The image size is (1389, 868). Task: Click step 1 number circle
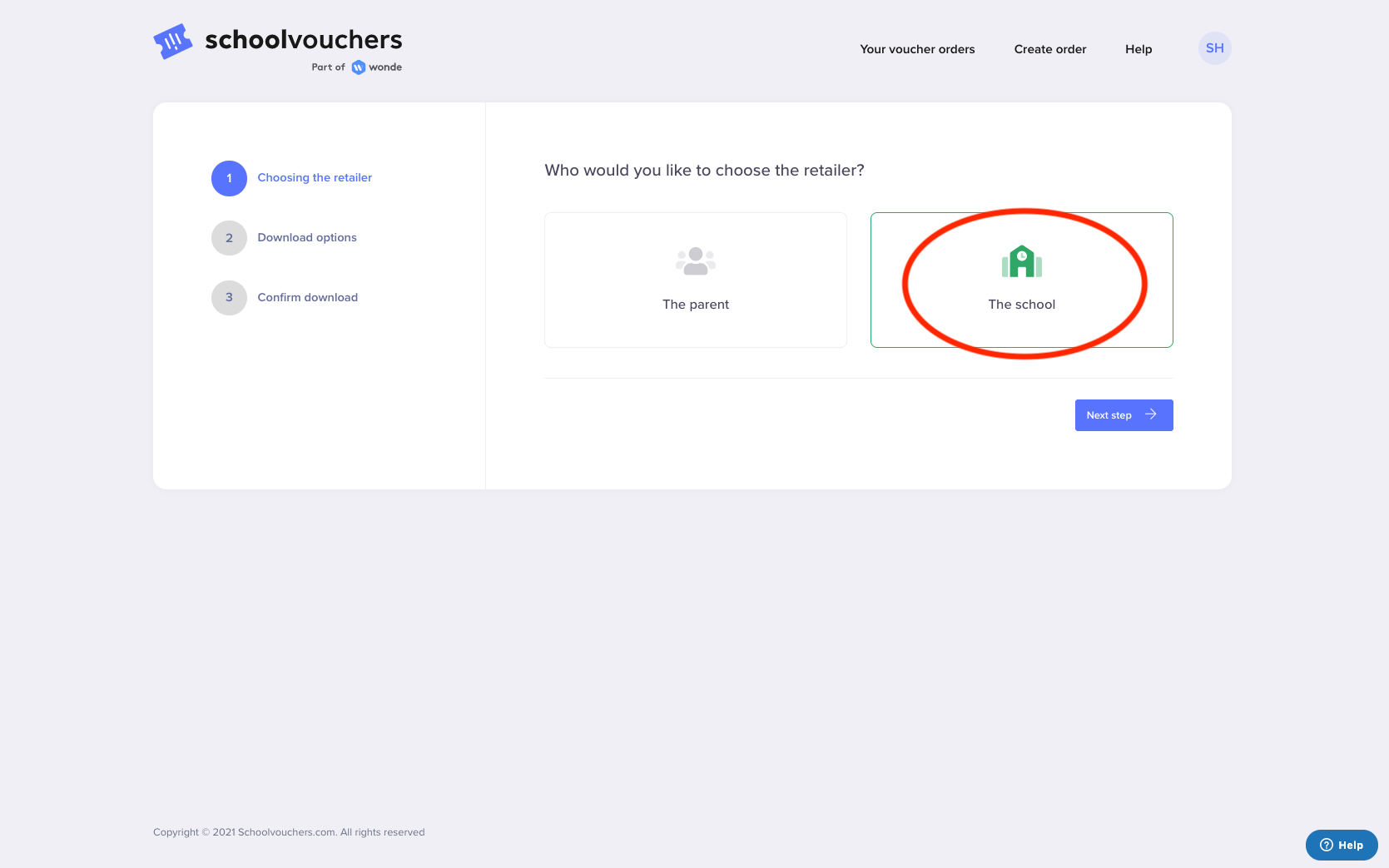click(x=229, y=178)
